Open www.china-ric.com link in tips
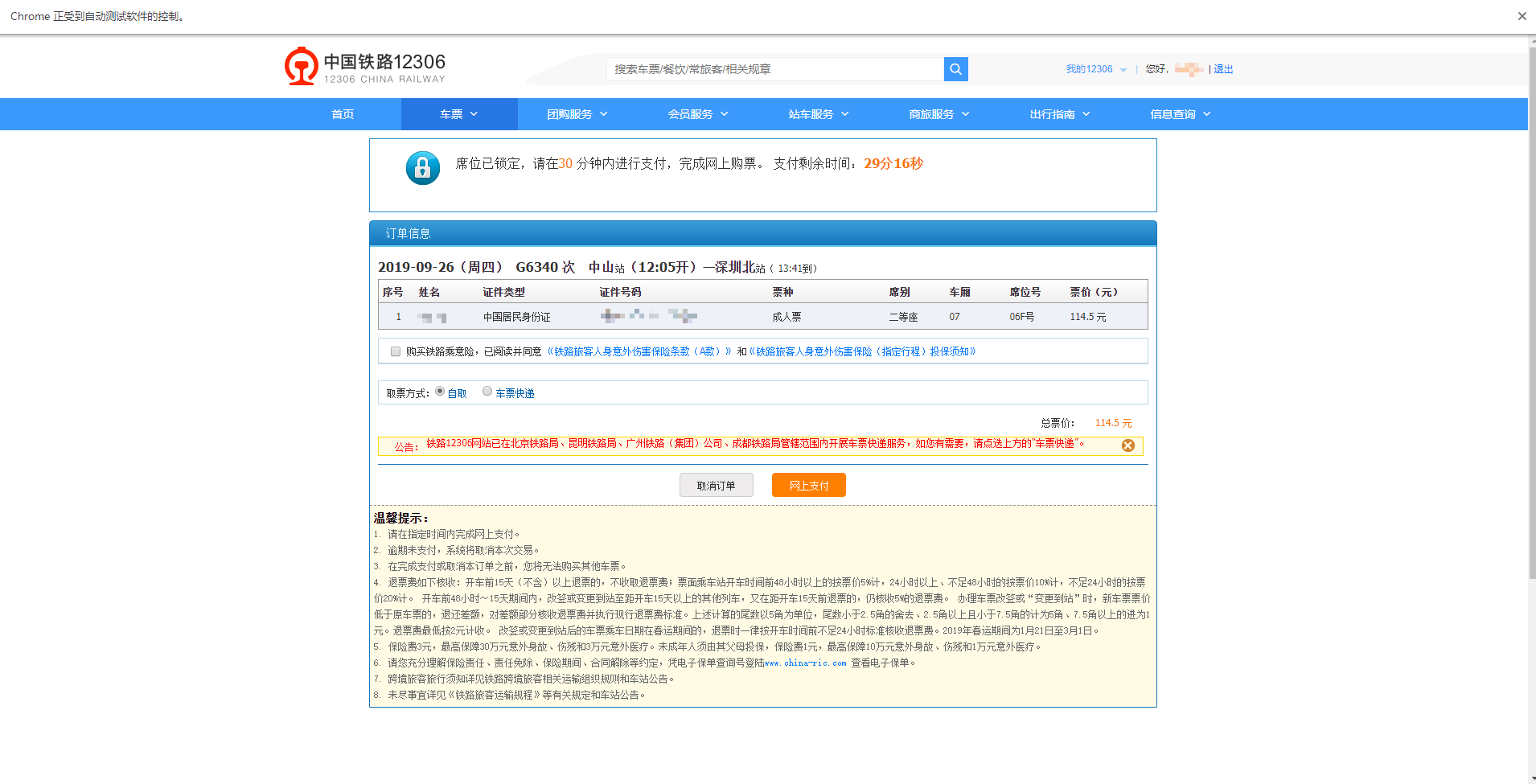 click(805, 663)
